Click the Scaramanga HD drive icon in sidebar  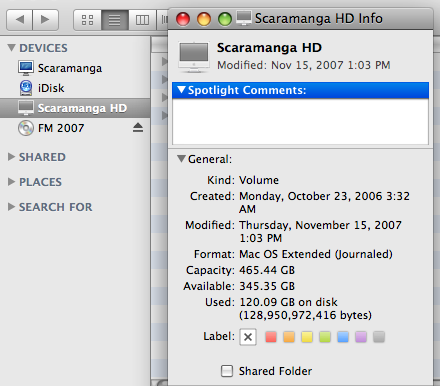pyautogui.click(x=26, y=108)
